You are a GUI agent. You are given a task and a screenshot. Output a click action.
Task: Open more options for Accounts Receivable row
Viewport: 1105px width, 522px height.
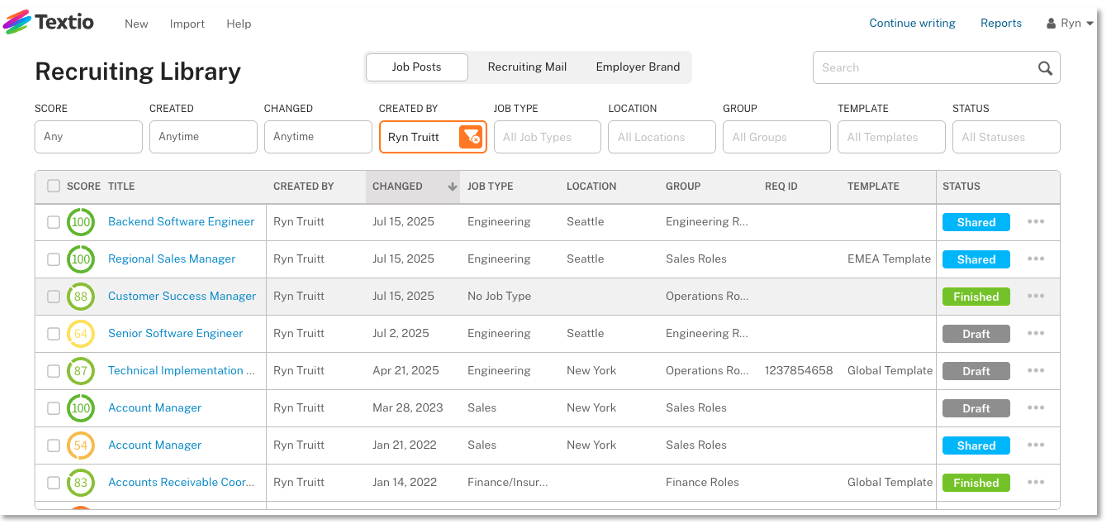point(1035,483)
